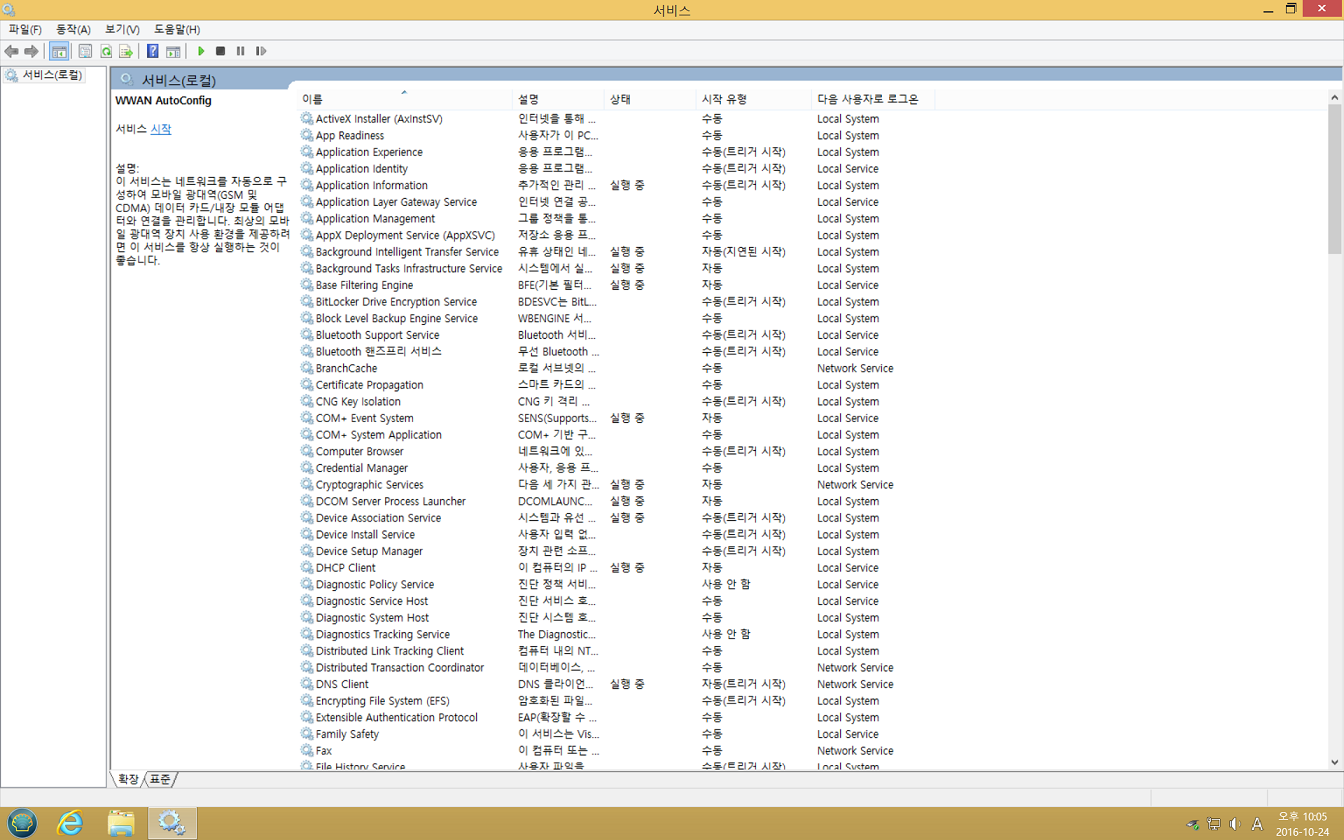The image size is (1344, 840).
Task: Open the volume speaker tray icon
Action: coord(1235,824)
